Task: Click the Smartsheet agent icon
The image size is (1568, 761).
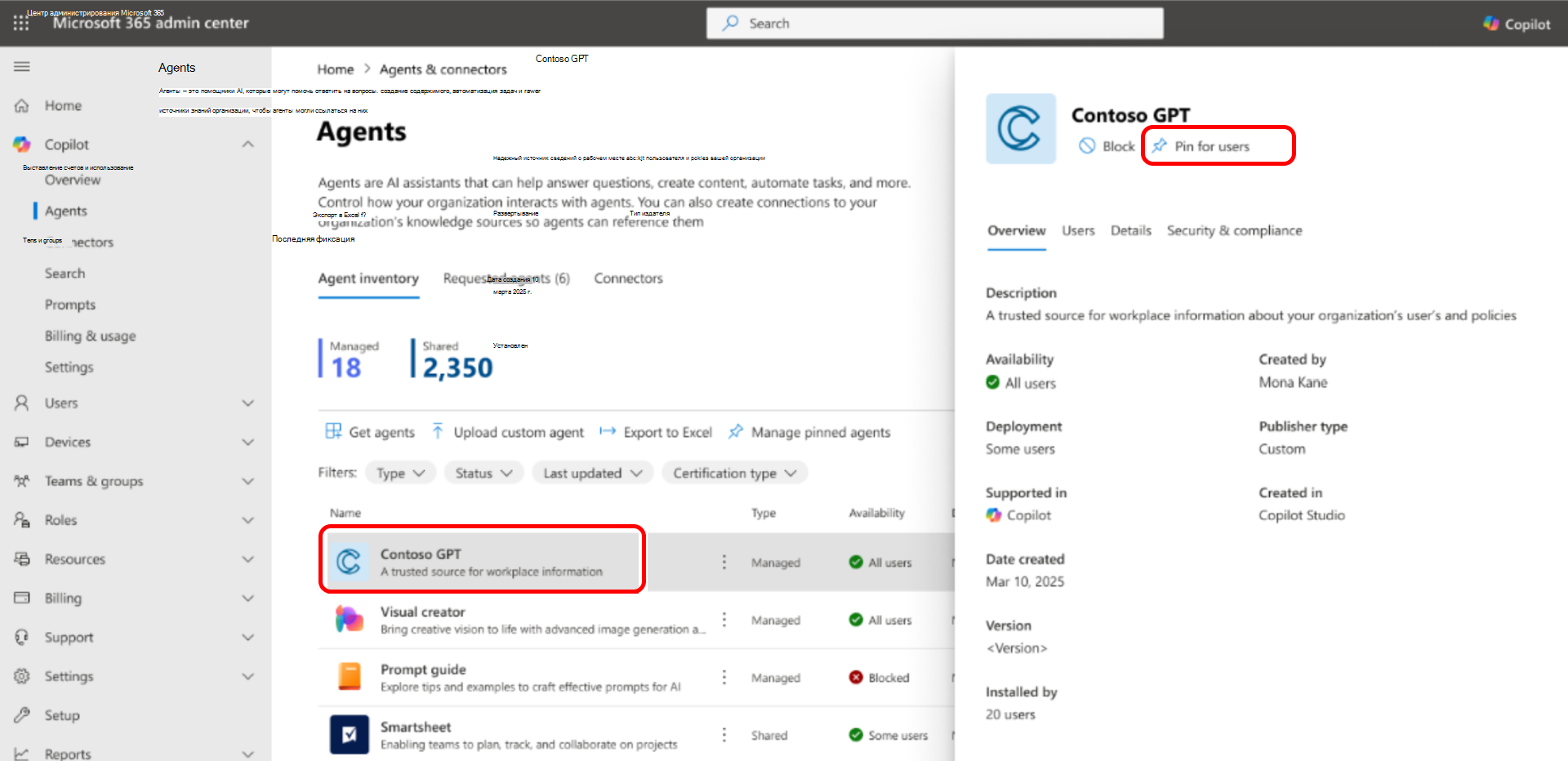Action: click(349, 735)
